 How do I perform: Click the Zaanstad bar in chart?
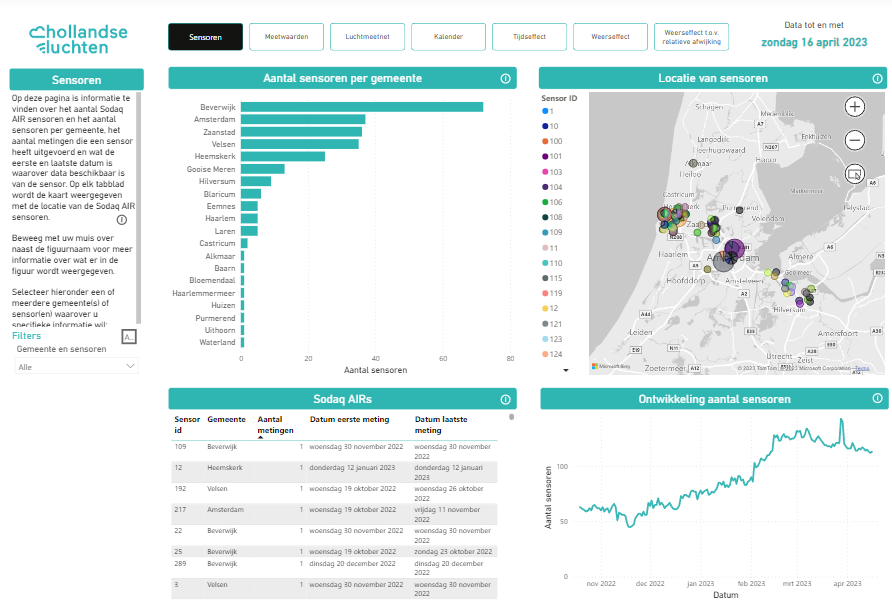pyautogui.click(x=302, y=132)
